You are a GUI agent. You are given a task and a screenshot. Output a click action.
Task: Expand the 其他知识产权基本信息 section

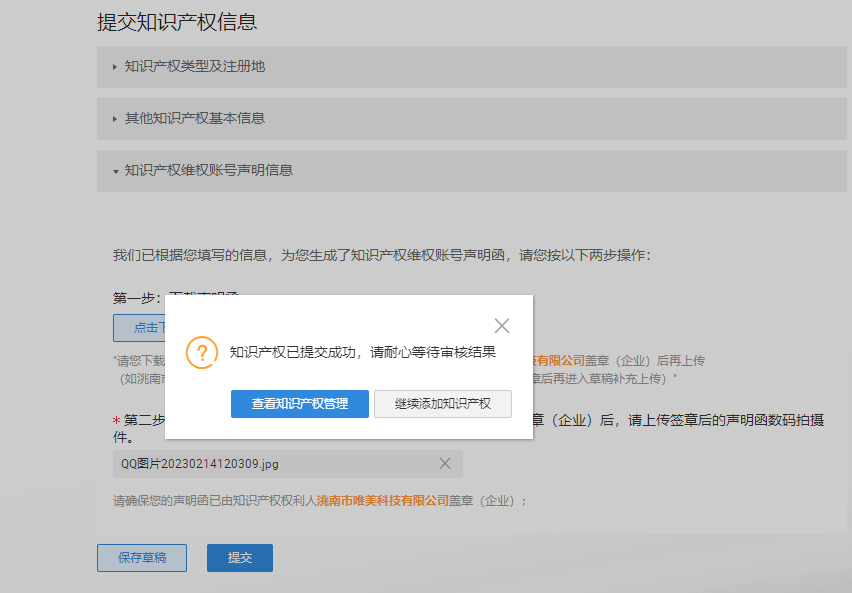click(195, 118)
